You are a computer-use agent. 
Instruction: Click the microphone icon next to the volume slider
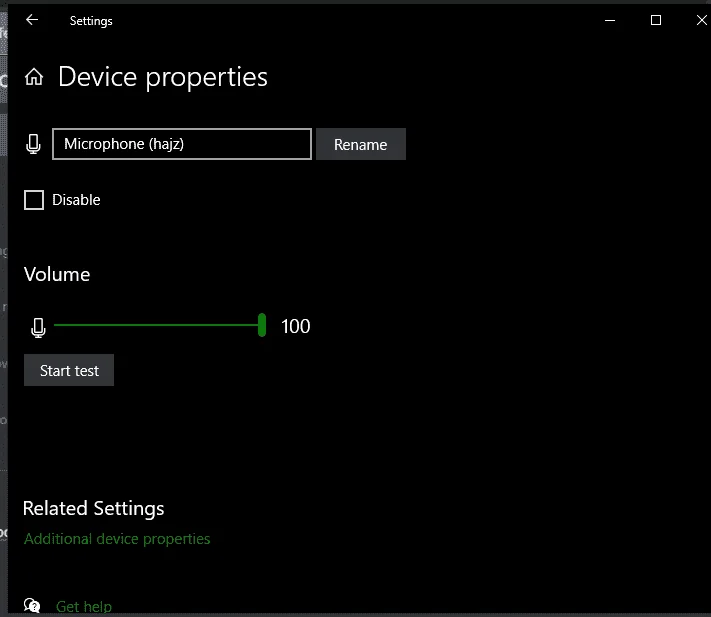38,327
